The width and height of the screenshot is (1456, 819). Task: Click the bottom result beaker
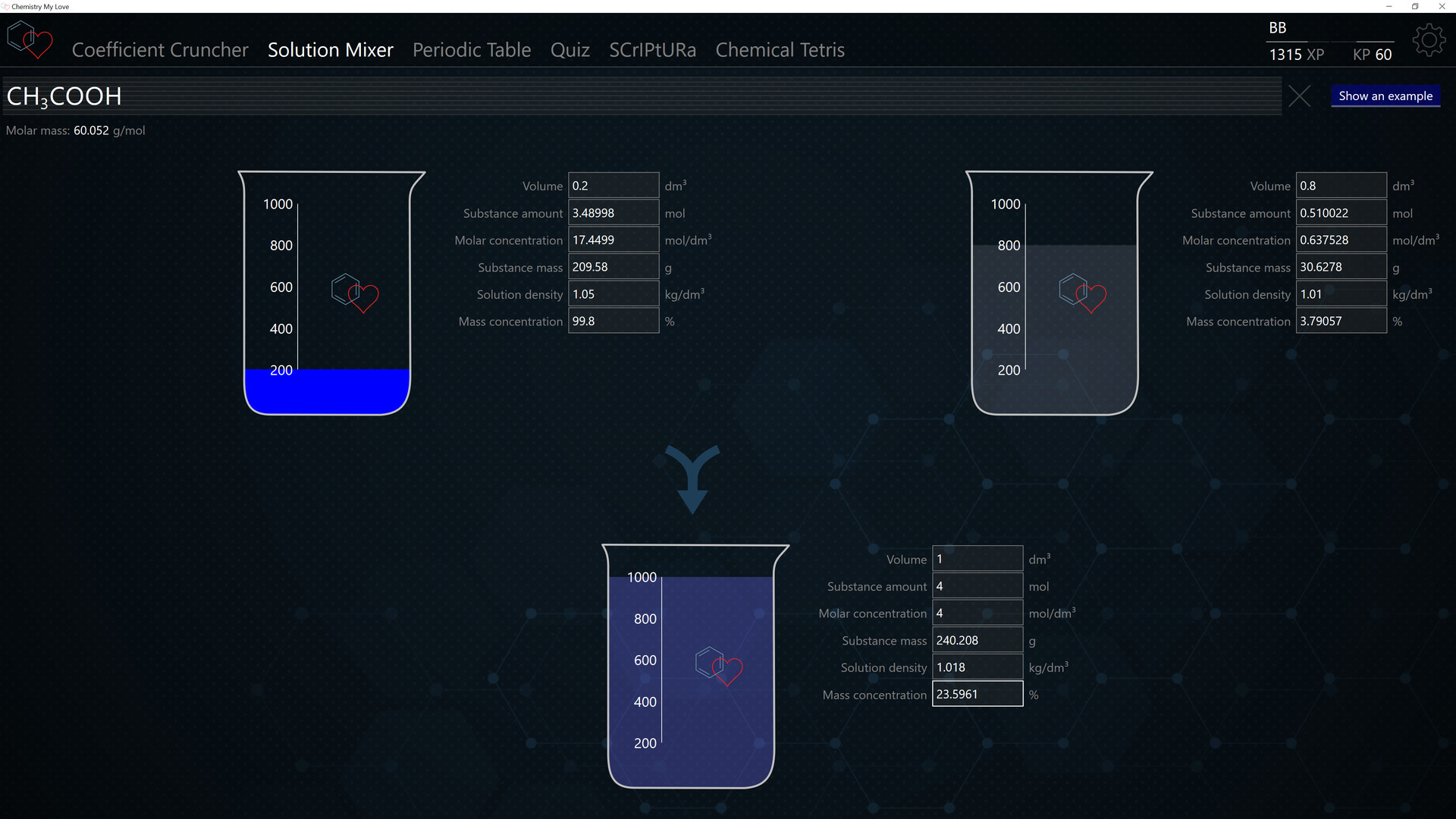[x=695, y=666]
